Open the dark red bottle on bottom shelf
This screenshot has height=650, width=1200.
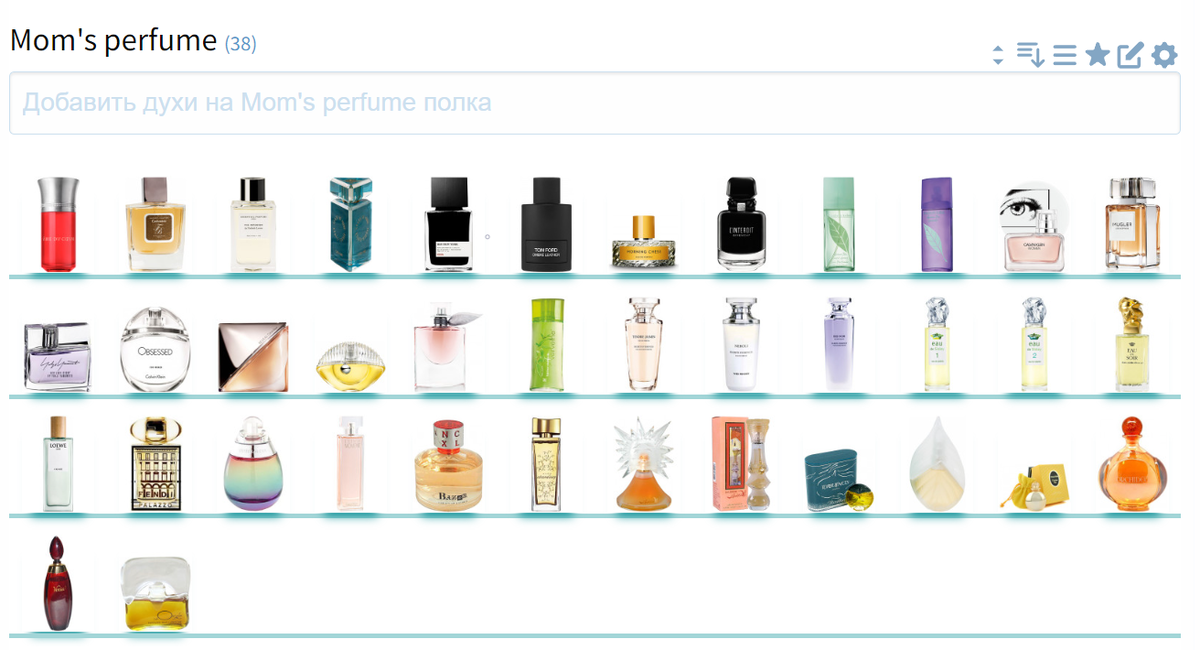pyautogui.click(x=57, y=584)
